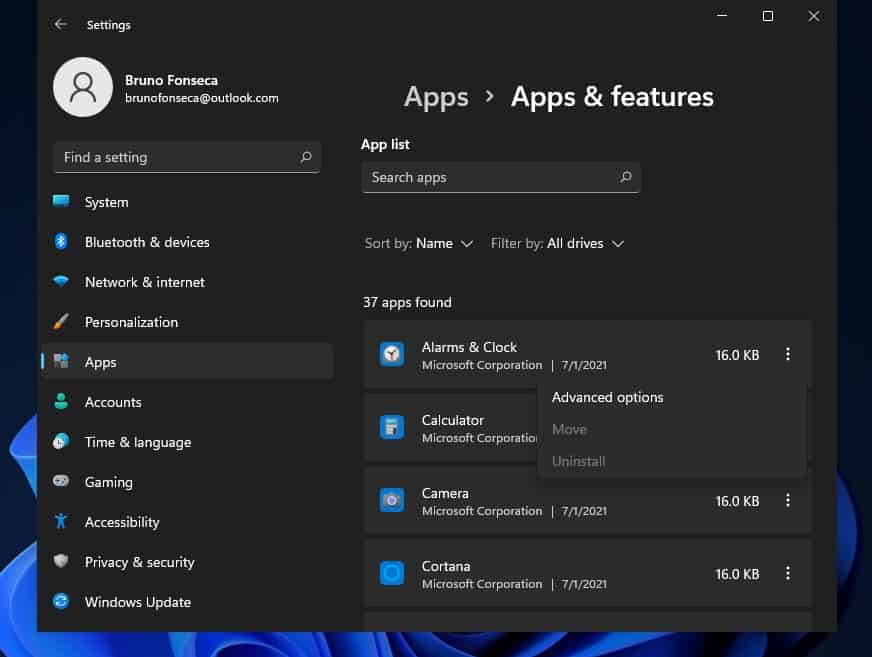872x657 pixels.
Task: Select Uninstall in the context menu
Action: [x=578, y=461]
